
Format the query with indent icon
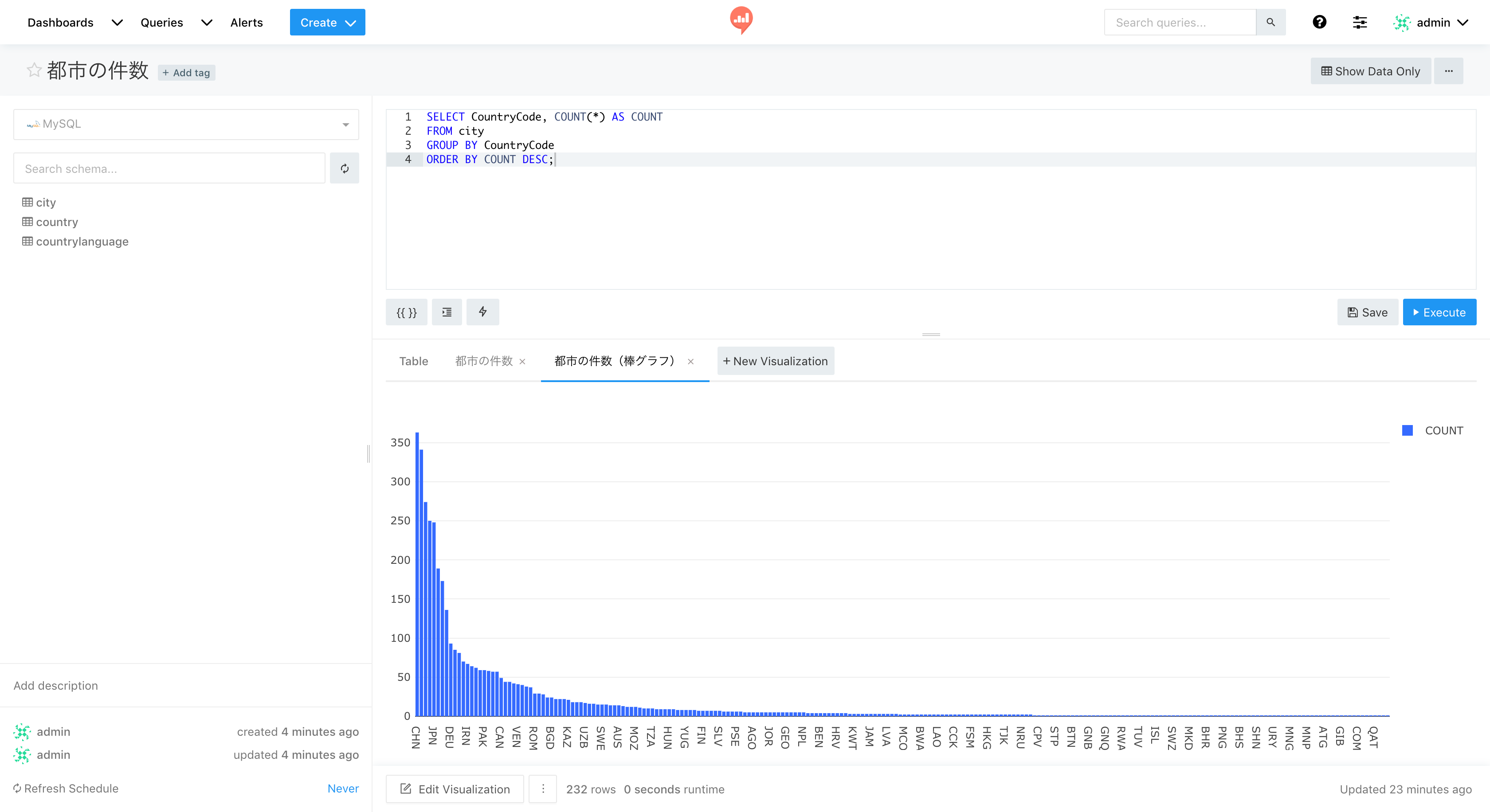tap(447, 312)
